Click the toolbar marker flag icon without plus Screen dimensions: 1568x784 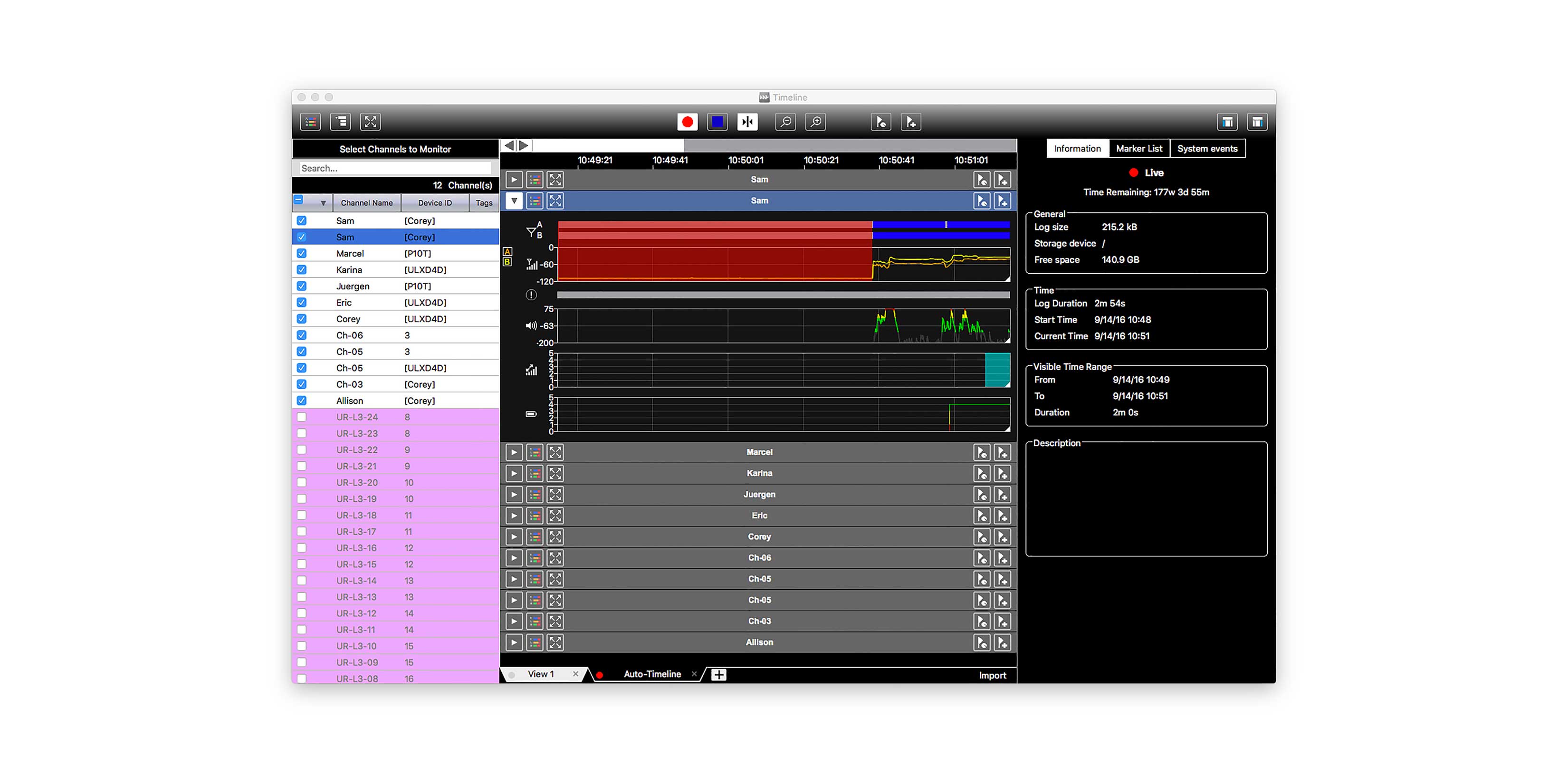[881, 122]
